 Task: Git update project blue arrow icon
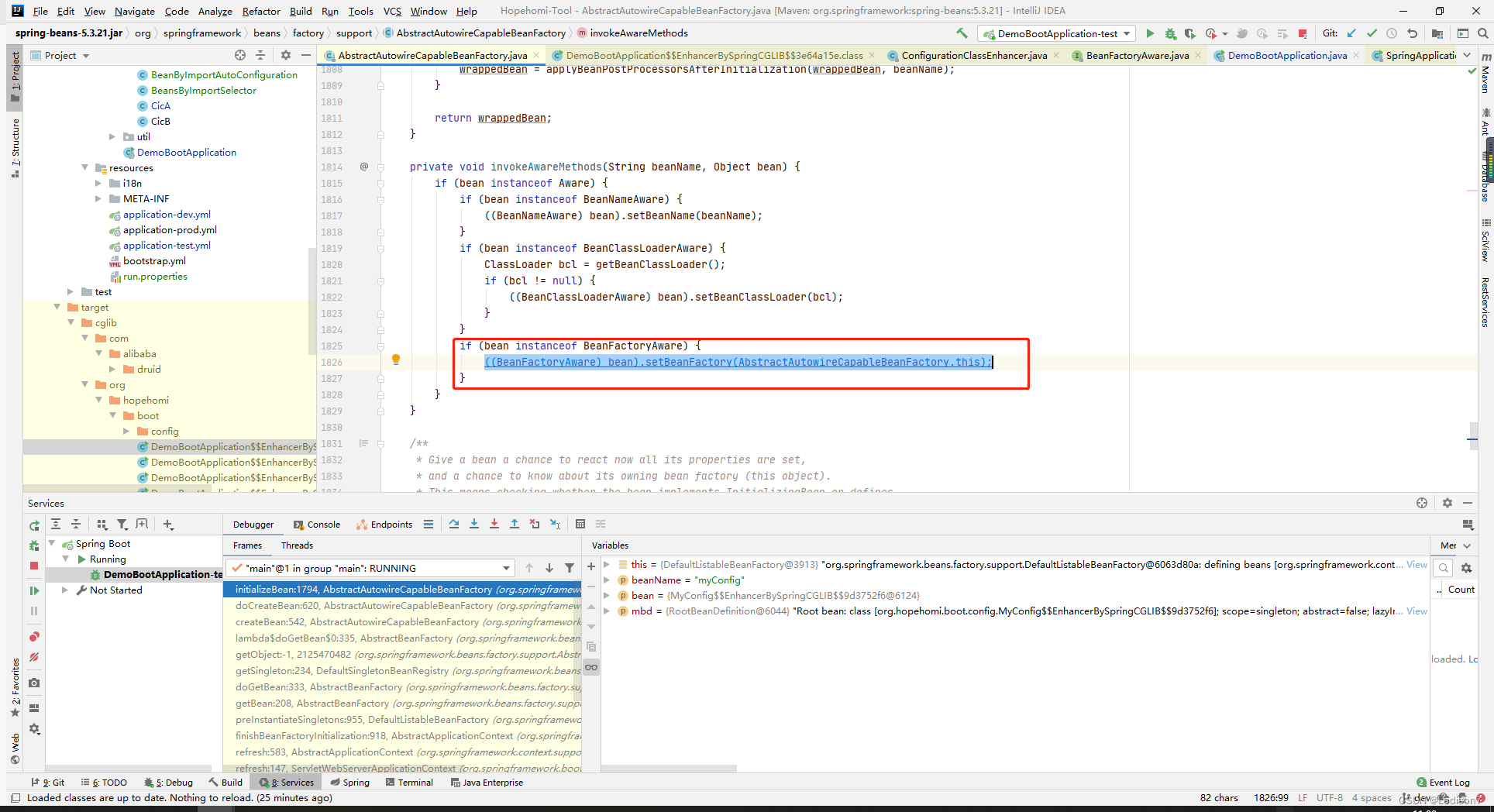[1352, 33]
